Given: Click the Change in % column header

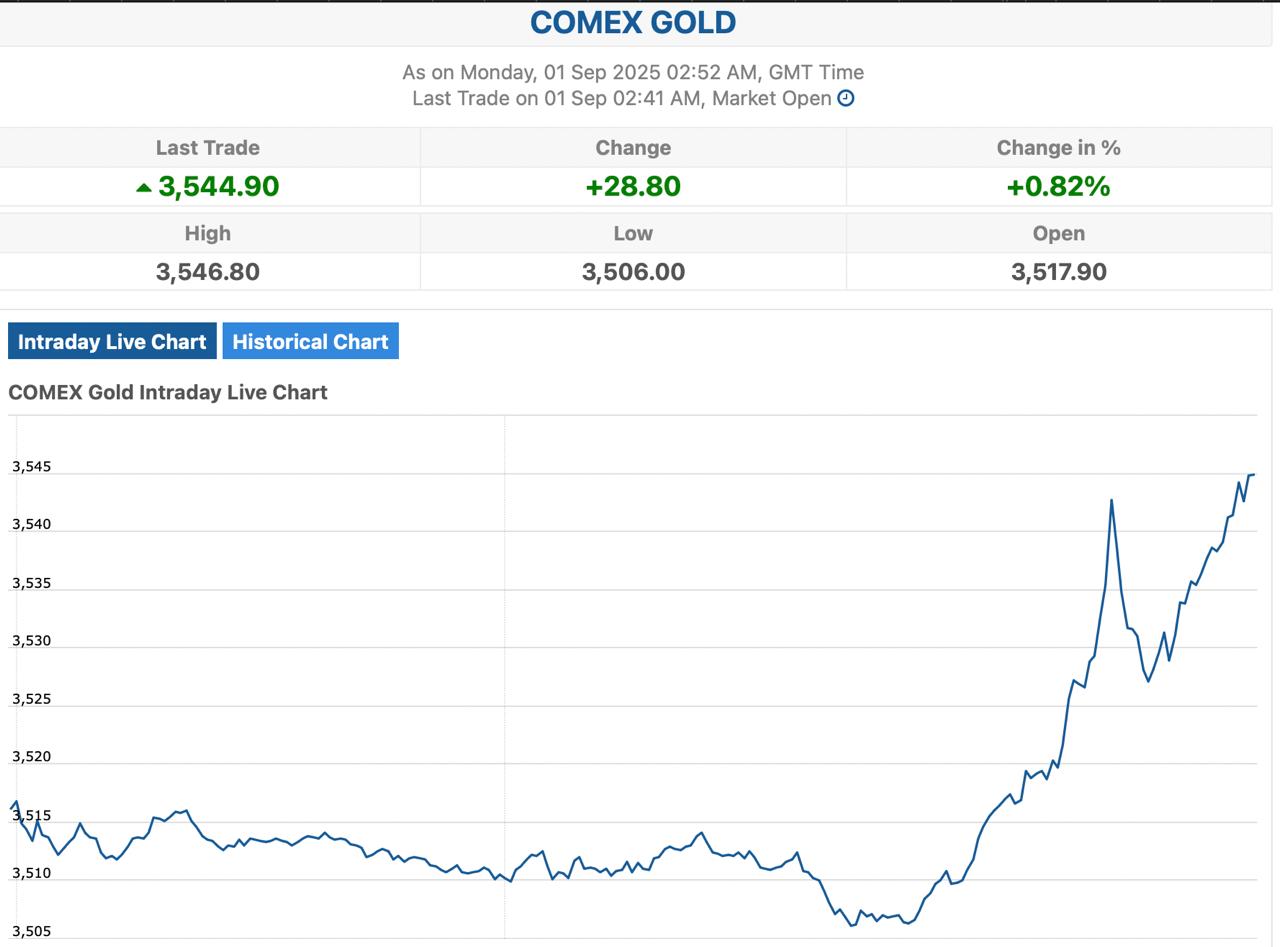Looking at the screenshot, I should [1058, 148].
